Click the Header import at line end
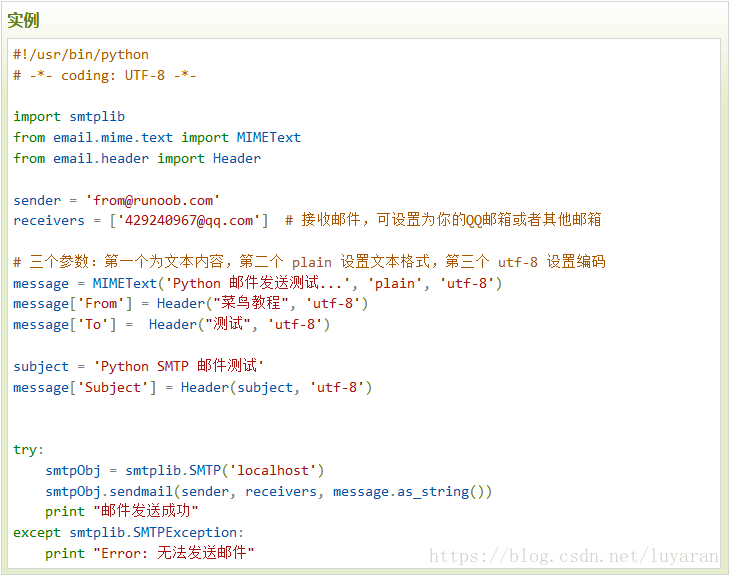 237,158
